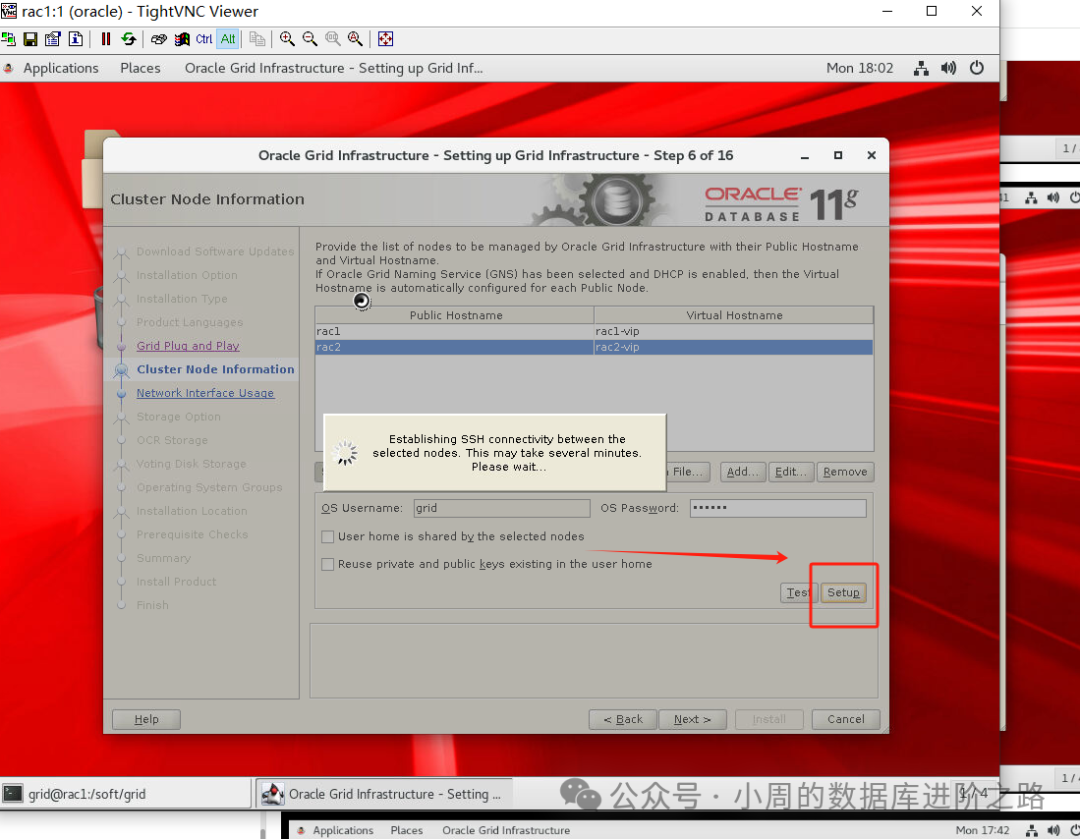The height and width of the screenshot is (839, 1080).
Task: Click into the OS Username field
Action: click(x=501, y=508)
